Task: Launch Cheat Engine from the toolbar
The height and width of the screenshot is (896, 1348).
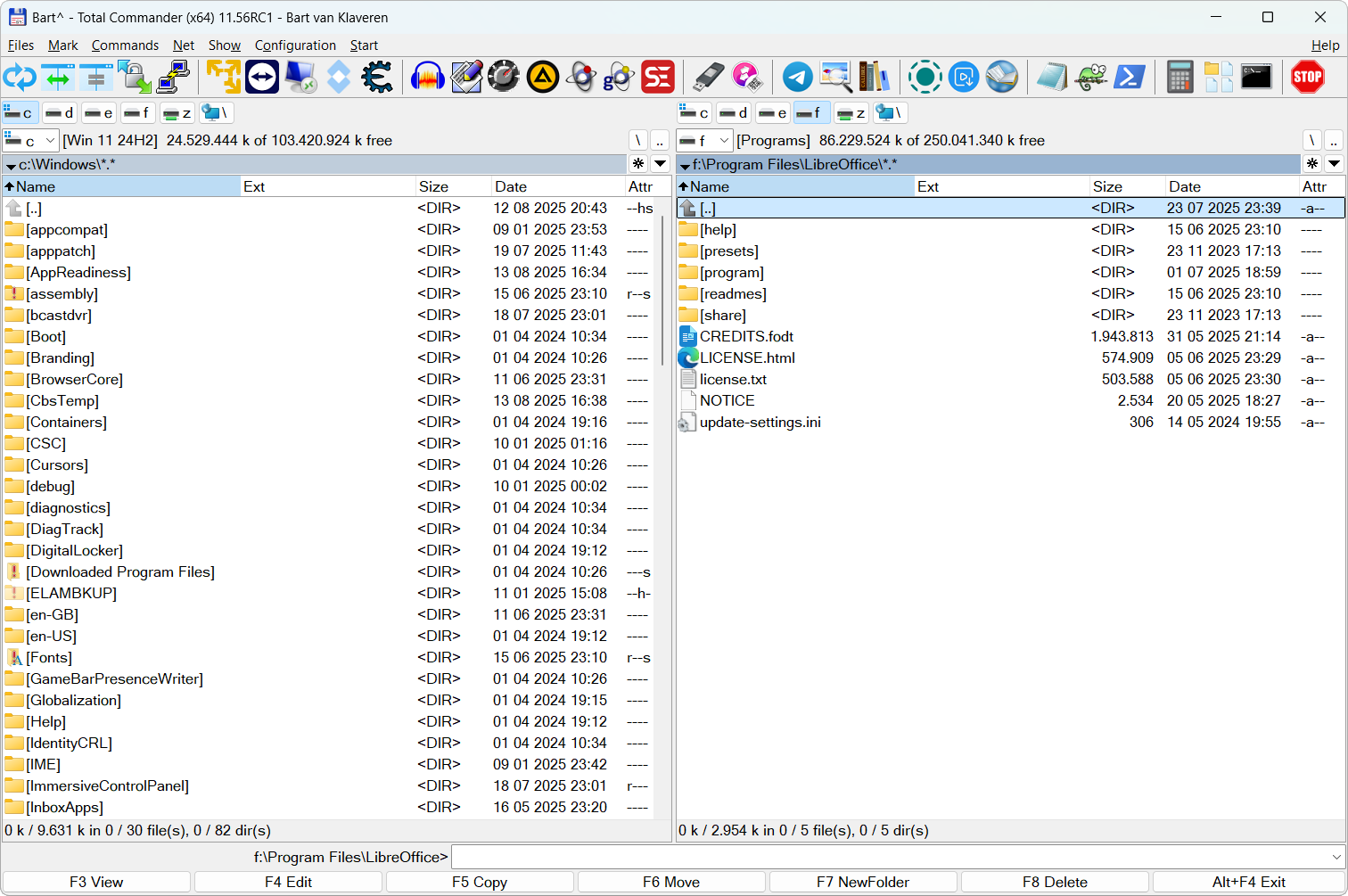Action: (377, 78)
